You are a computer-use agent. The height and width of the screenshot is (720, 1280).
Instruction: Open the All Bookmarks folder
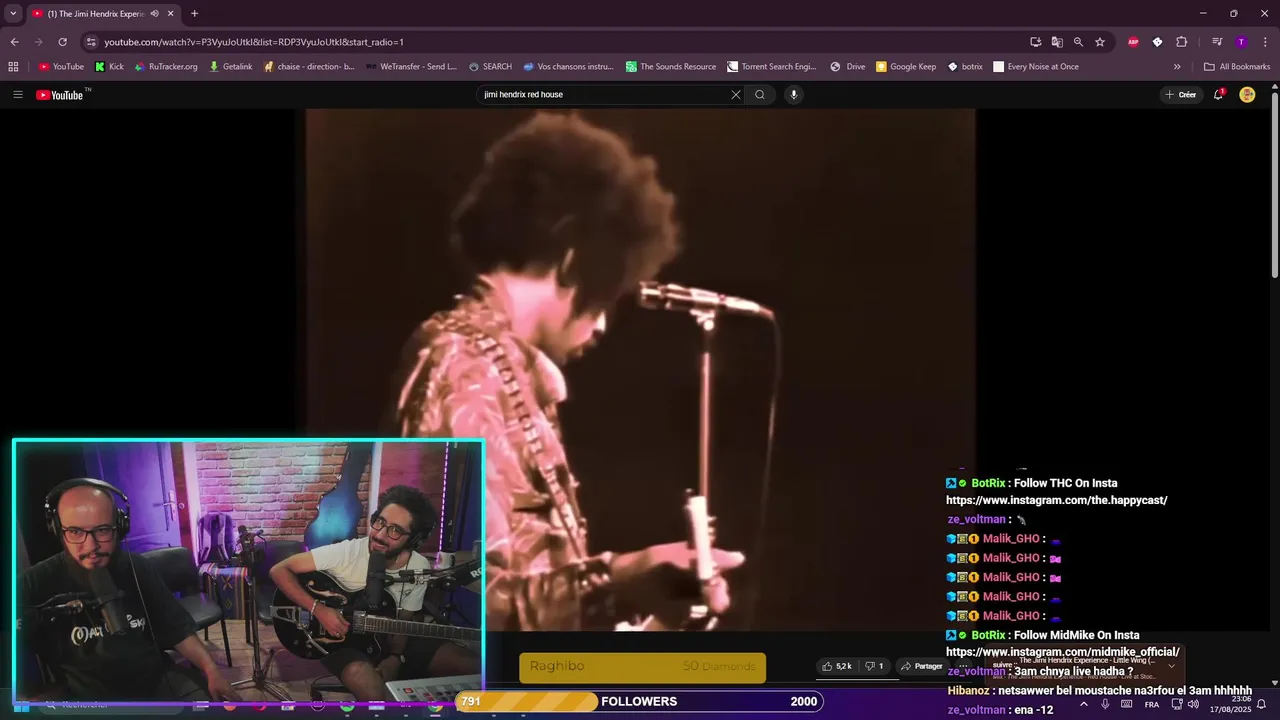[1237, 67]
